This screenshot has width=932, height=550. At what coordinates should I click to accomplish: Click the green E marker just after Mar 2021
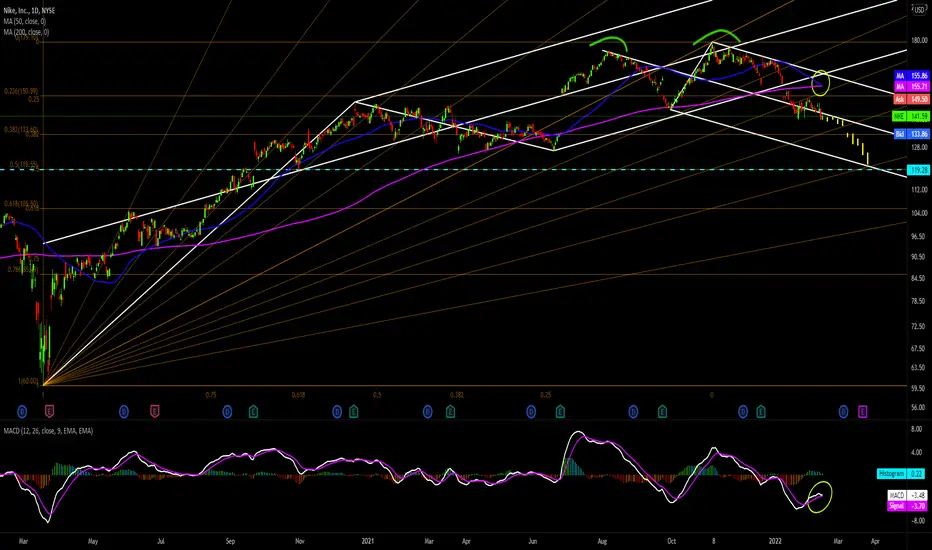pos(450,411)
